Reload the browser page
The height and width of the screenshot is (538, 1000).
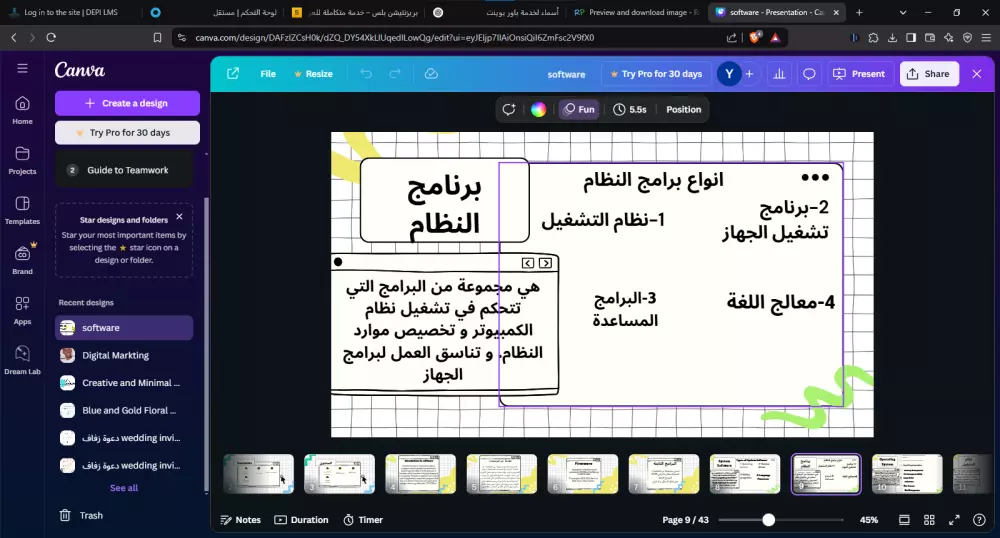(x=51, y=38)
